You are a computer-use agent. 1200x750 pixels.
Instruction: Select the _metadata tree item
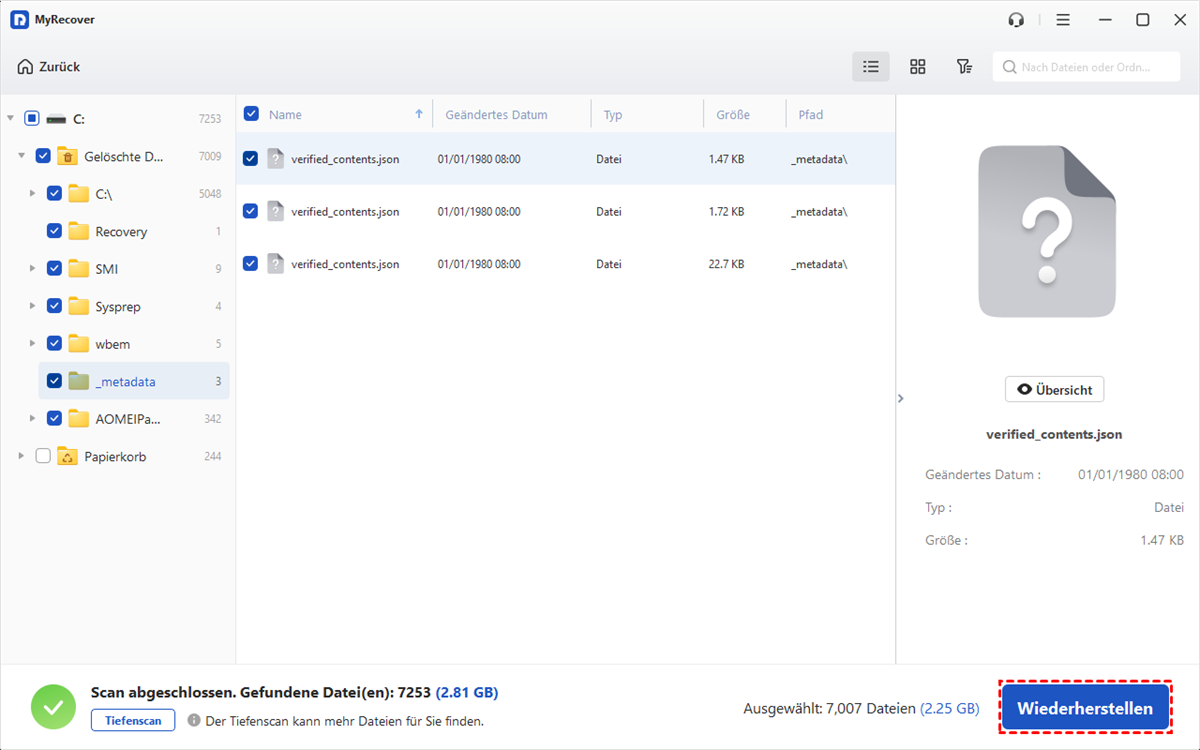click(134, 381)
